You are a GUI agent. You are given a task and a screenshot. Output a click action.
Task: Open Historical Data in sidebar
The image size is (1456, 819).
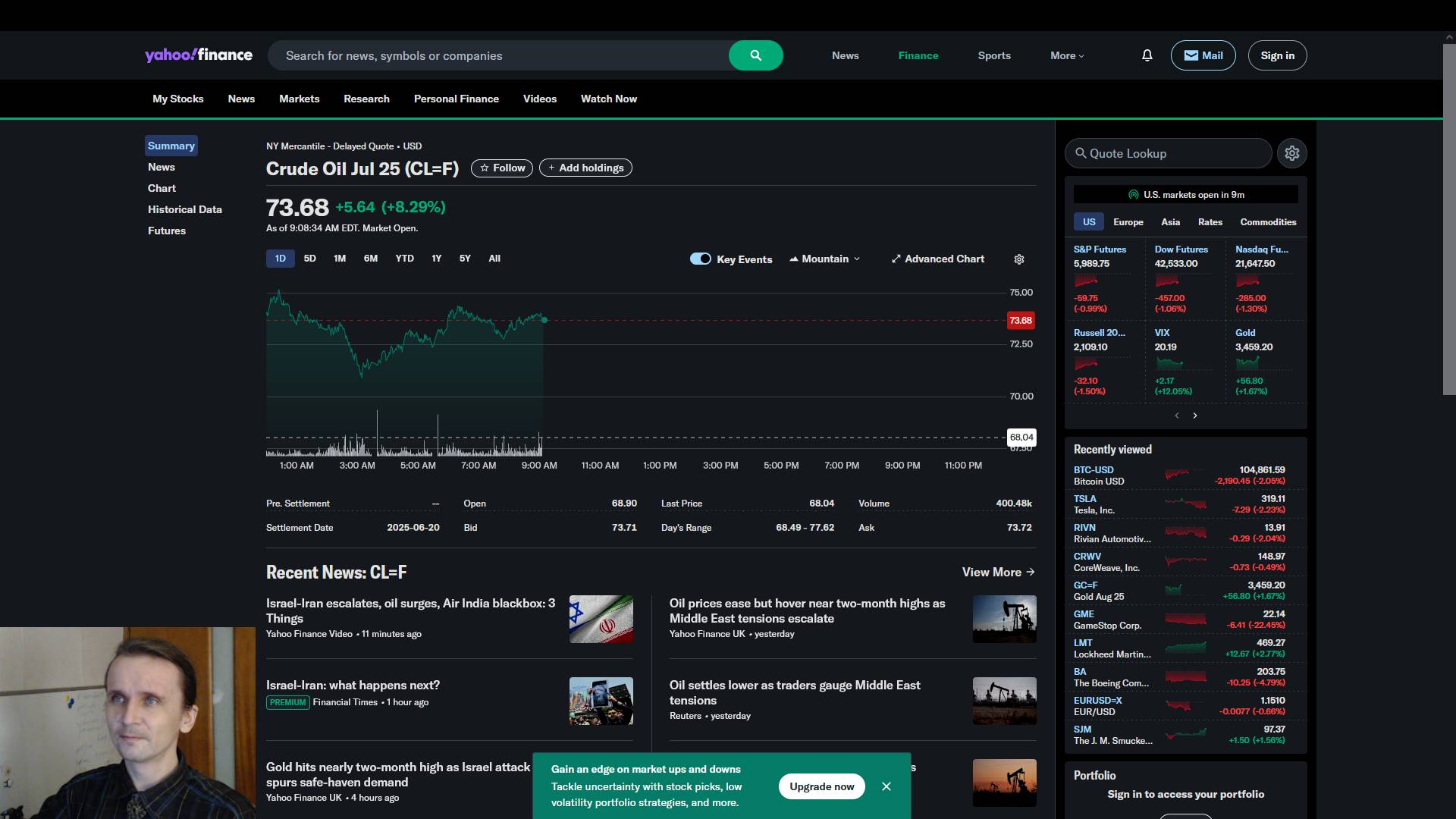pyautogui.click(x=184, y=209)
